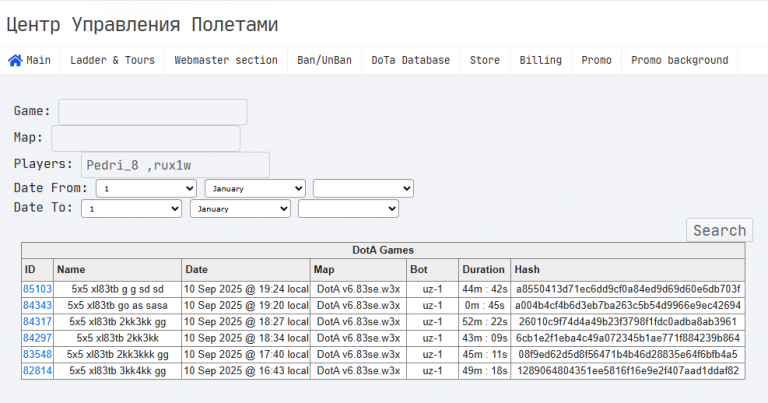Select the Billing menu item
Image resolution: width=768 pixels, height=403 pixels.
[540, 60]
